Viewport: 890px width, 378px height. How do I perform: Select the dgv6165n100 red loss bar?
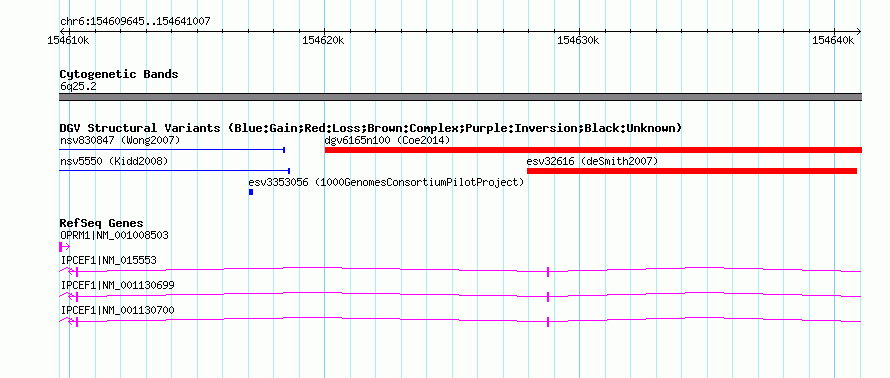click(x=593, y=150)
